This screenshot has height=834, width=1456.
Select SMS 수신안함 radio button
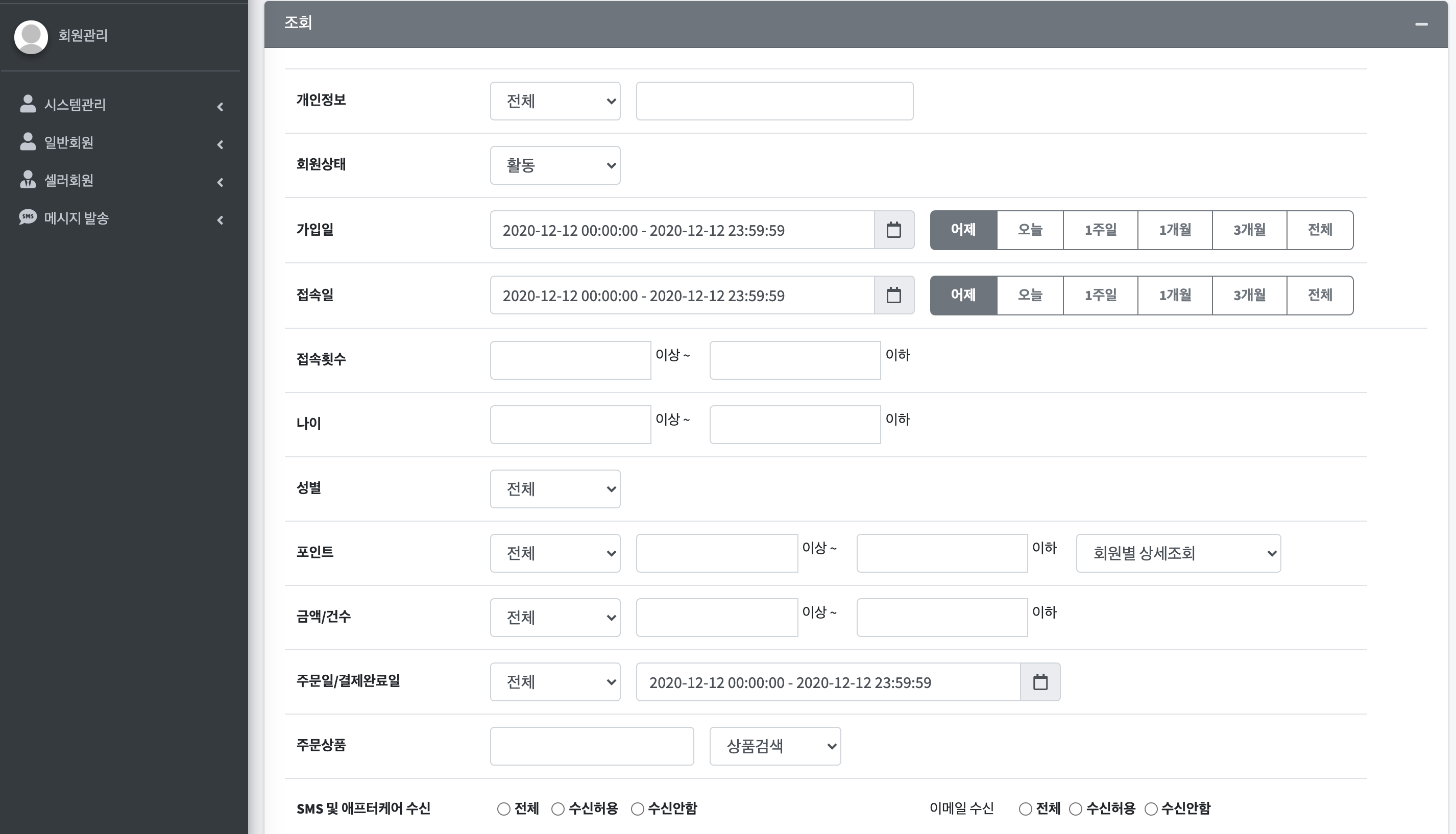(638, 809)
